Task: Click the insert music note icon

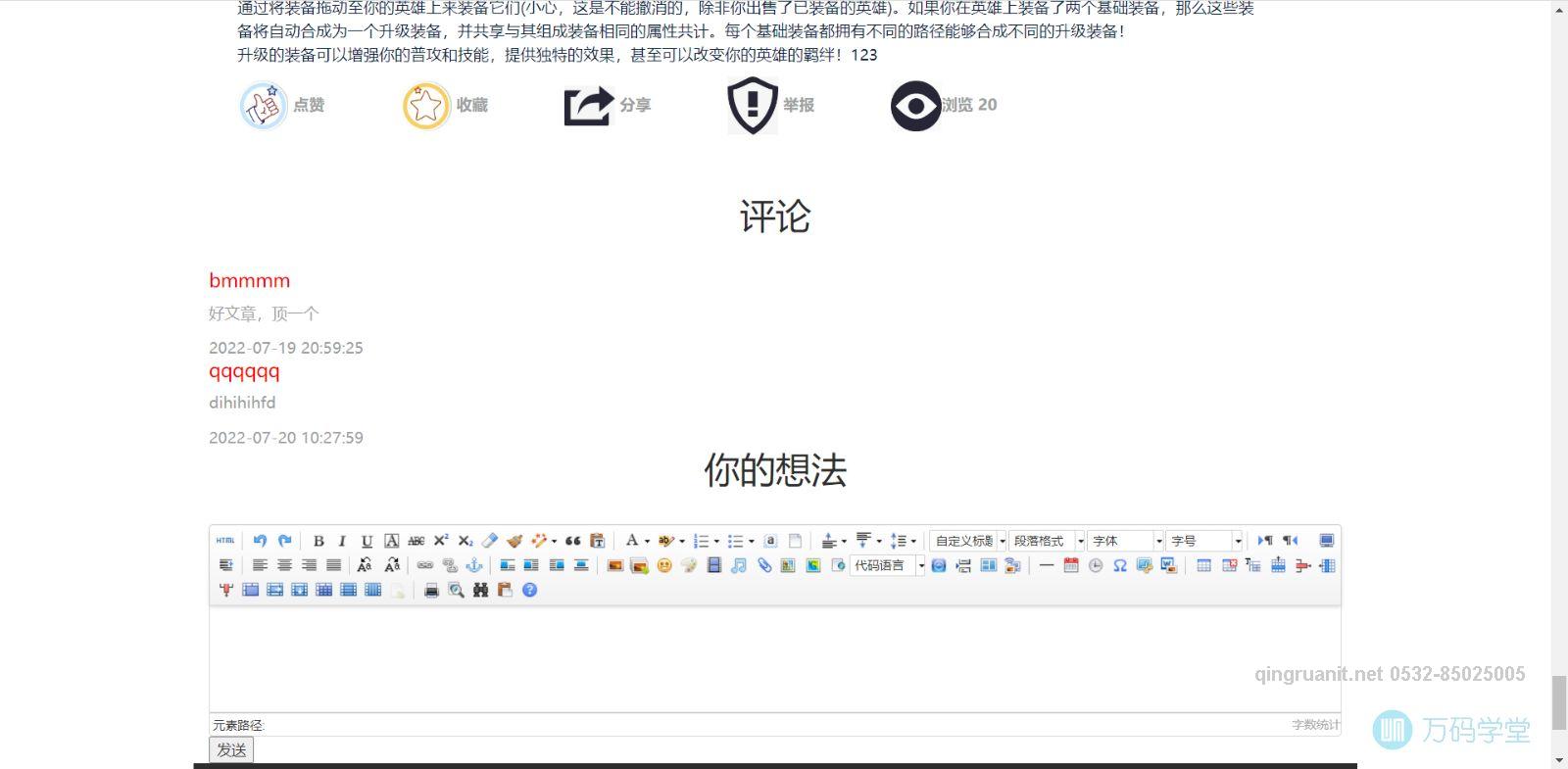Action: tap(739, 565)
